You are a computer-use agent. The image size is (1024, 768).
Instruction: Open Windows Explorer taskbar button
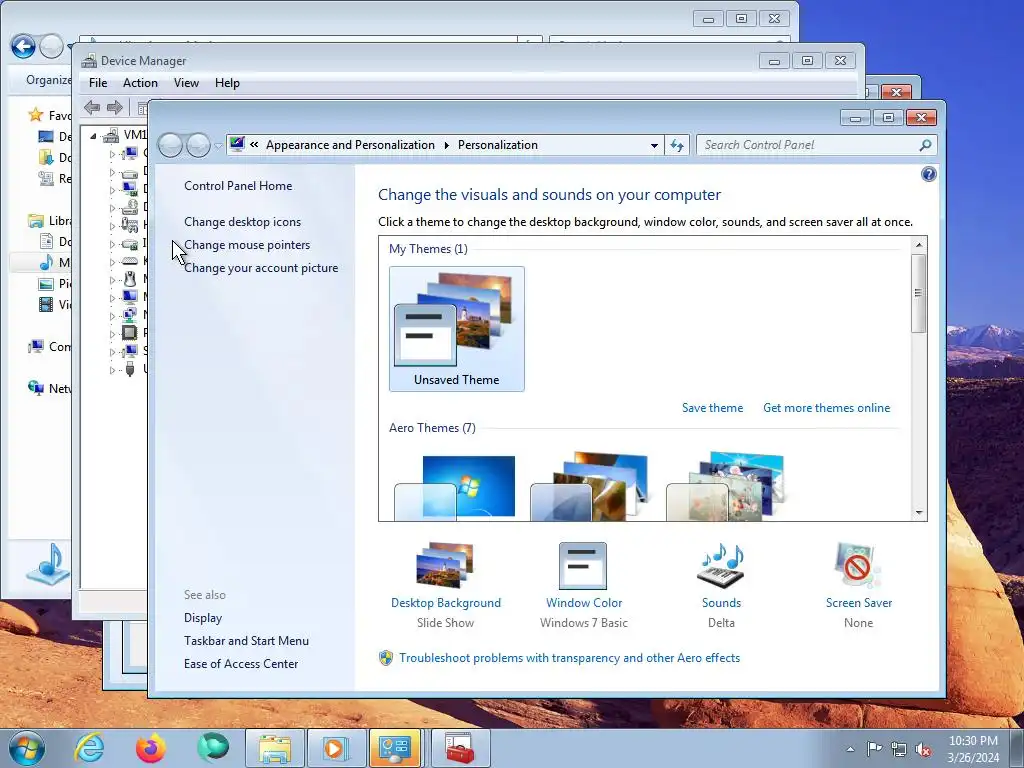(275, 748)
